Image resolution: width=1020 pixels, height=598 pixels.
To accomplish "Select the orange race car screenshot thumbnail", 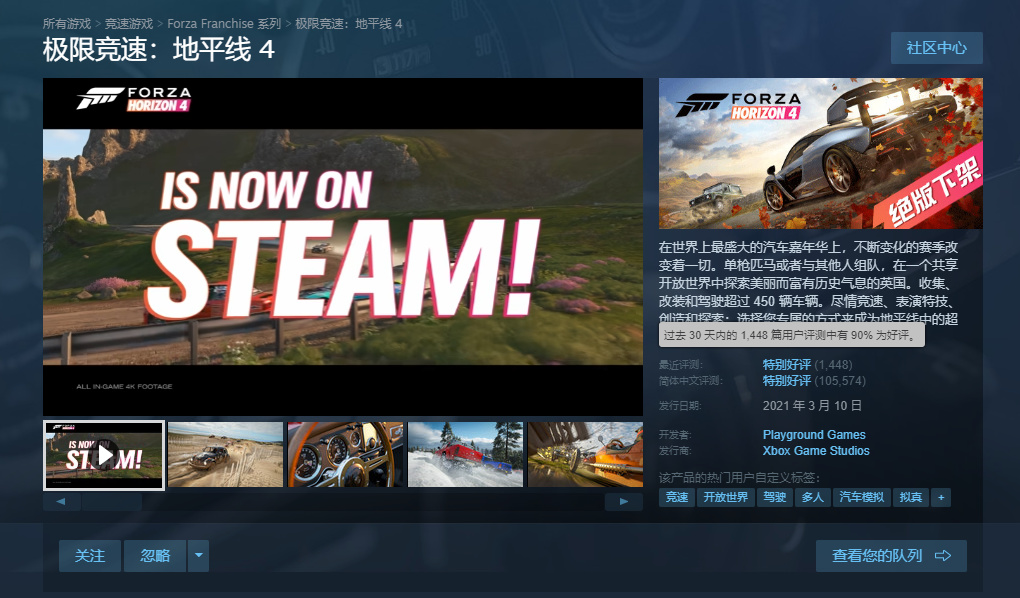I will pos(585,454).
